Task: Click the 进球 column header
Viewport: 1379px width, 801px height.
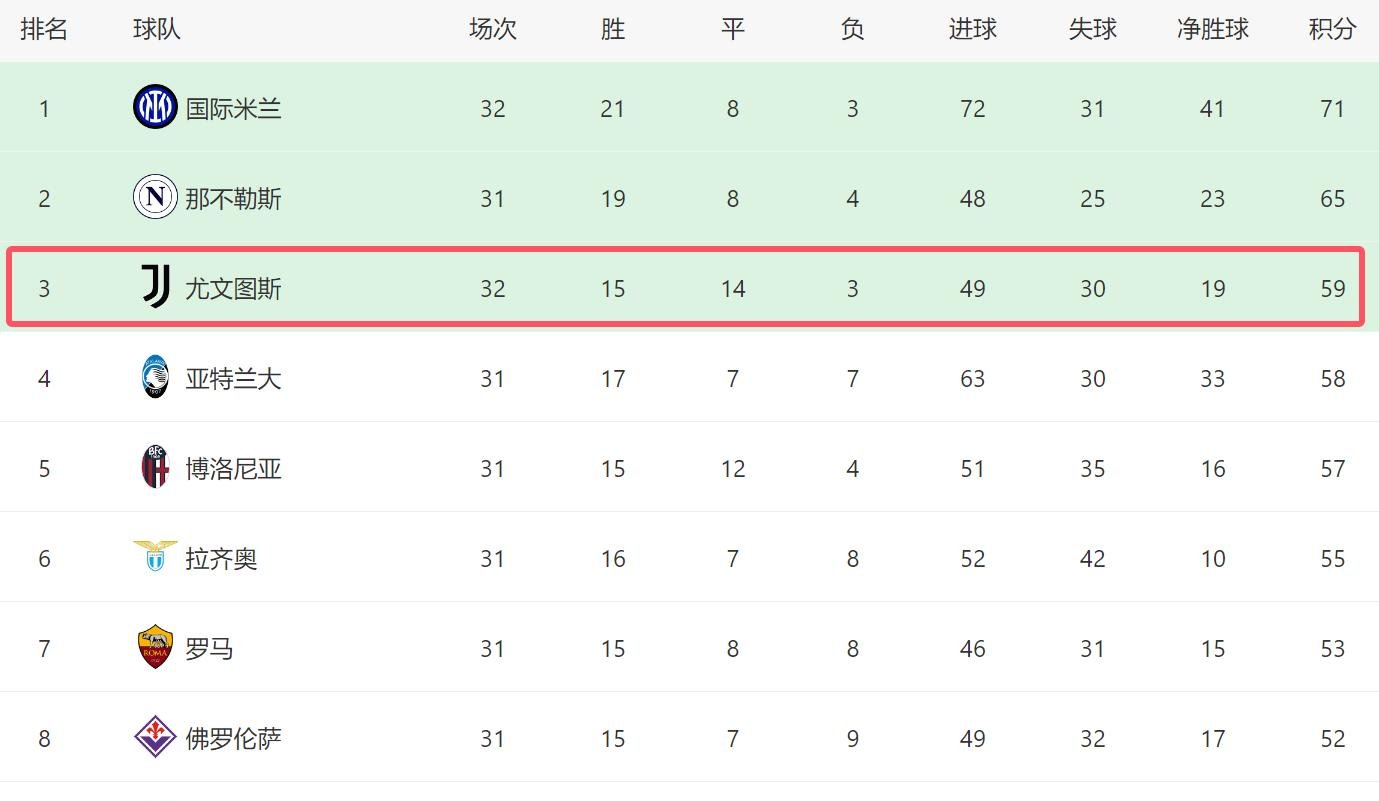Action: click(x=972, y=30)
